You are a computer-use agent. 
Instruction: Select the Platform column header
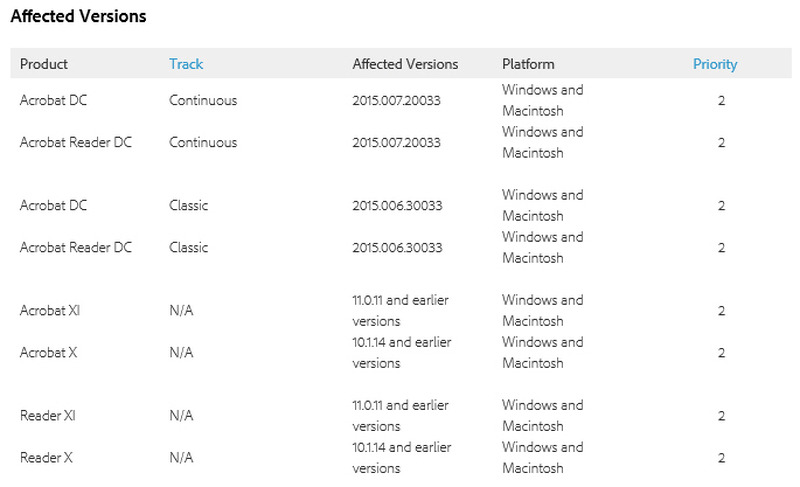click(x=528, y=64)
